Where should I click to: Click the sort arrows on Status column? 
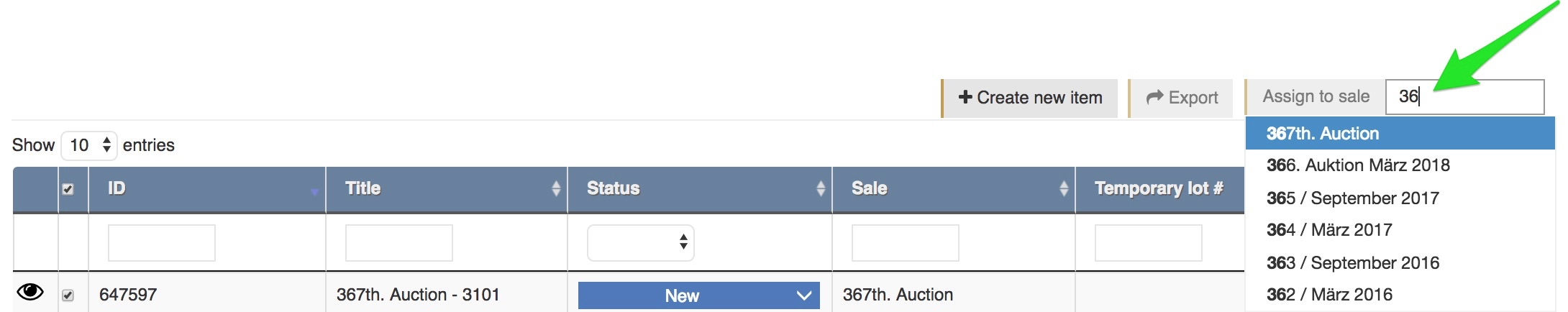click(820, 188)
